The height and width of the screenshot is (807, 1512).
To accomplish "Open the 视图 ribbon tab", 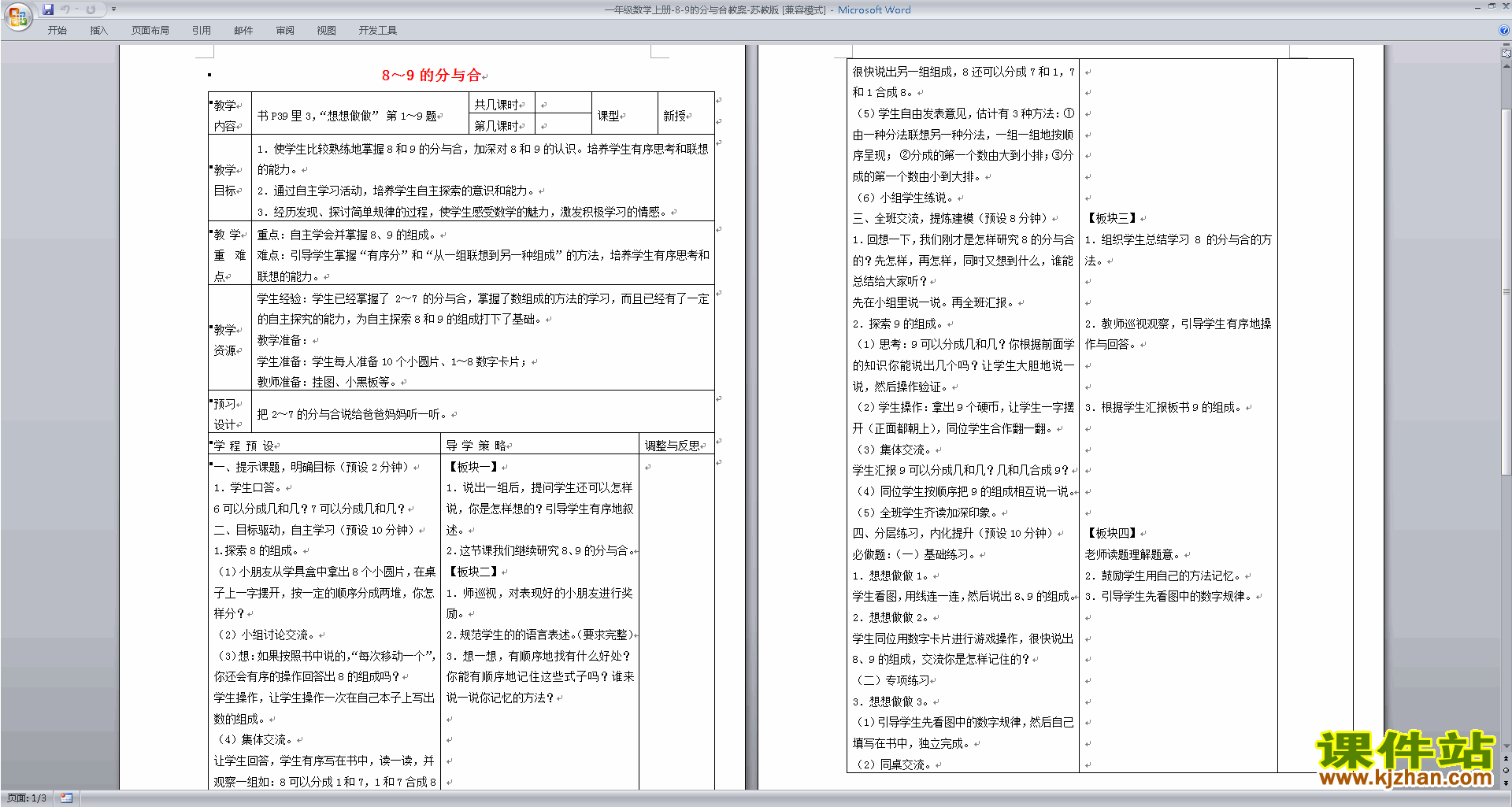I will 327,31.
